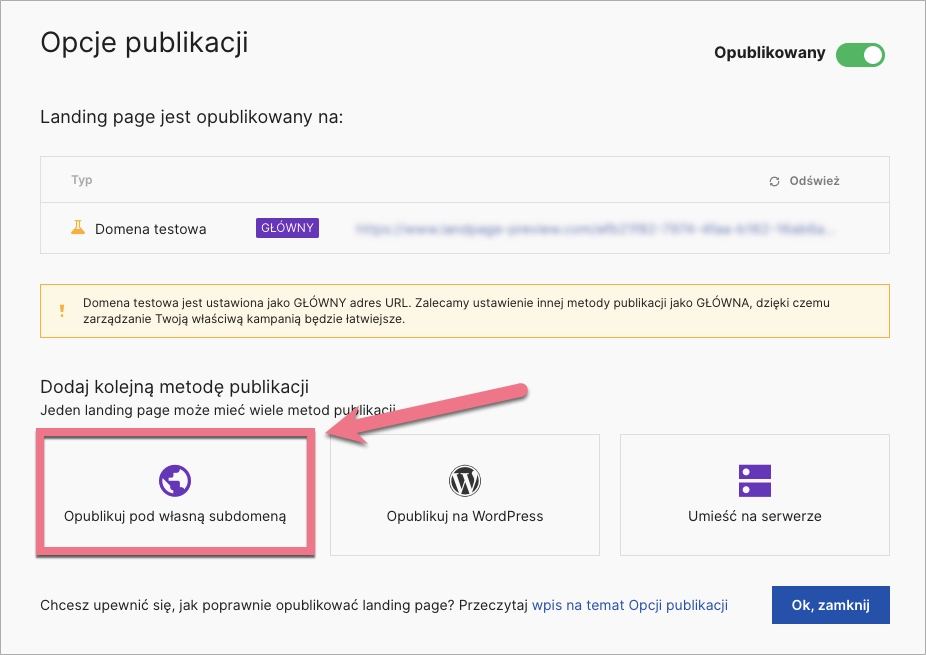Choose Umieść na serwerze option
This screenshot has height=655, width=926.
pos(755,516)
